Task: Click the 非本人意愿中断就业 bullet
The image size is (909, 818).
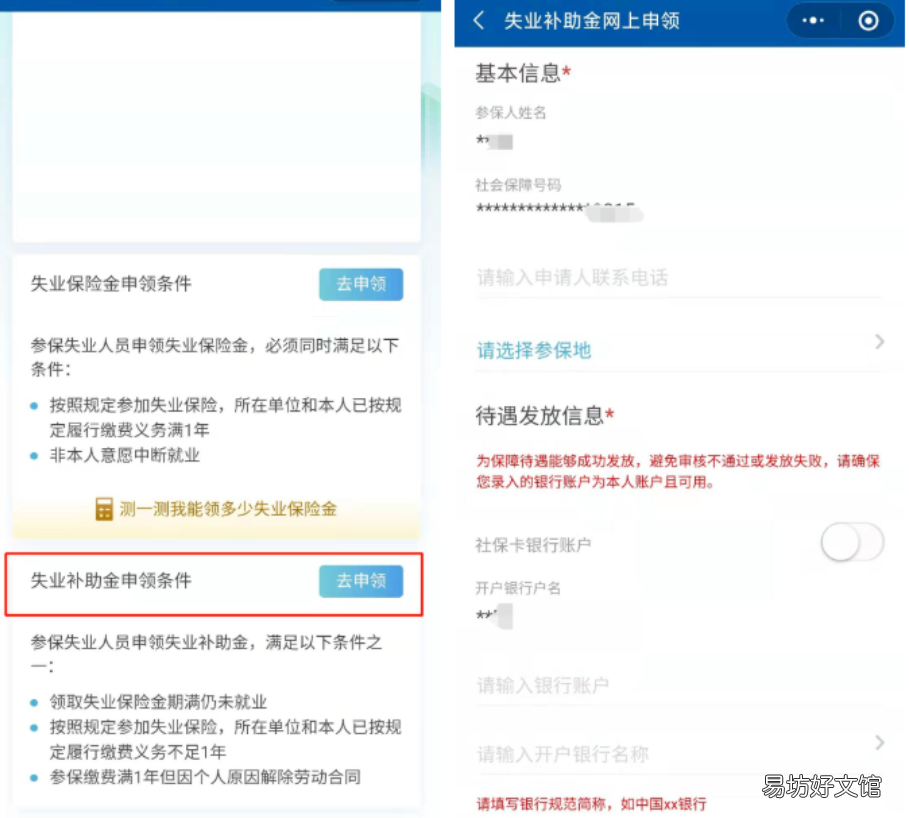Action: pos(125,455)
